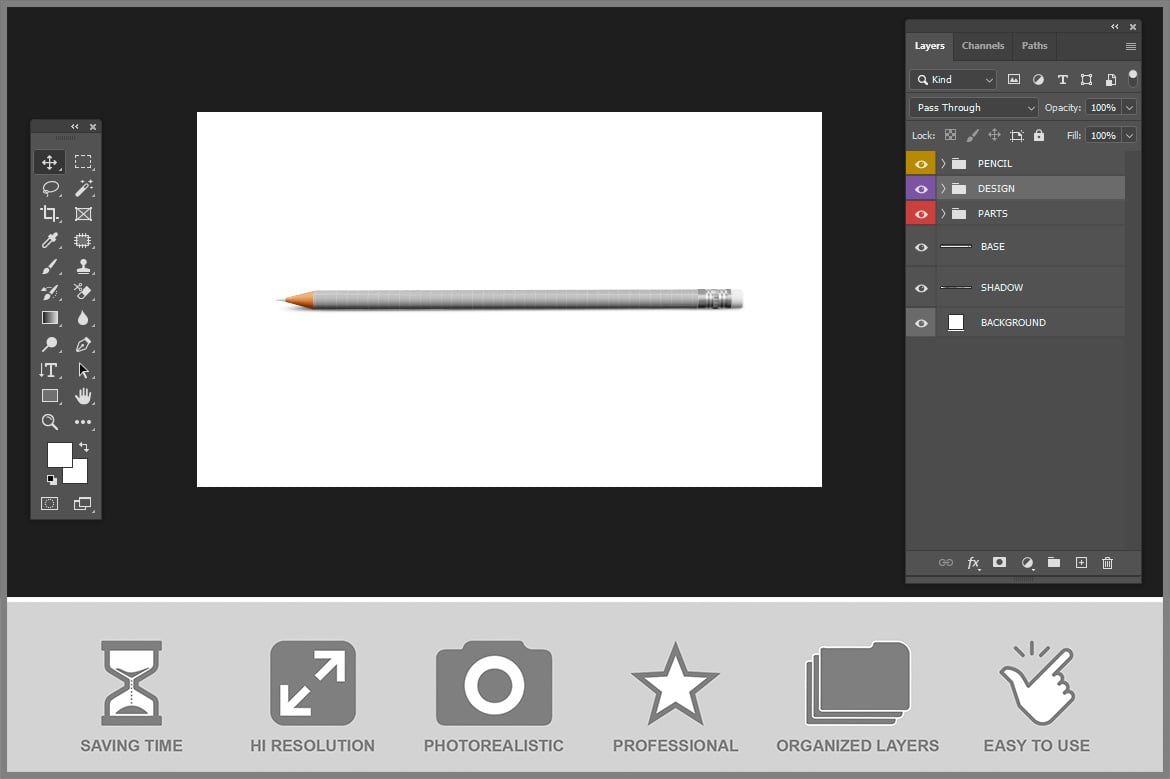Add a layer style with fx
Screen dimensions: 1170x779
click(973, 563)
